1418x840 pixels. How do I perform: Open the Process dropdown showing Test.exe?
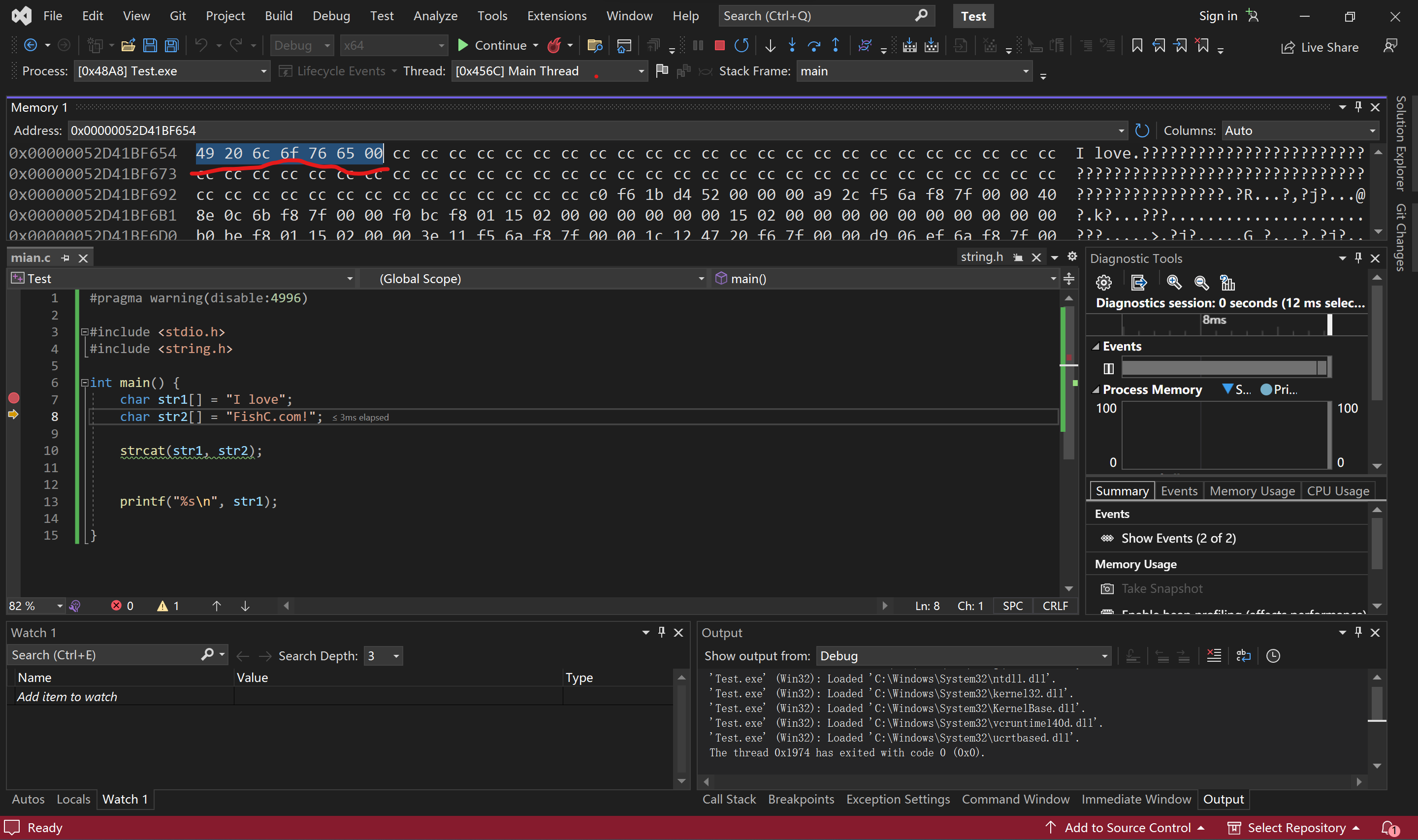tap(171, 71)
